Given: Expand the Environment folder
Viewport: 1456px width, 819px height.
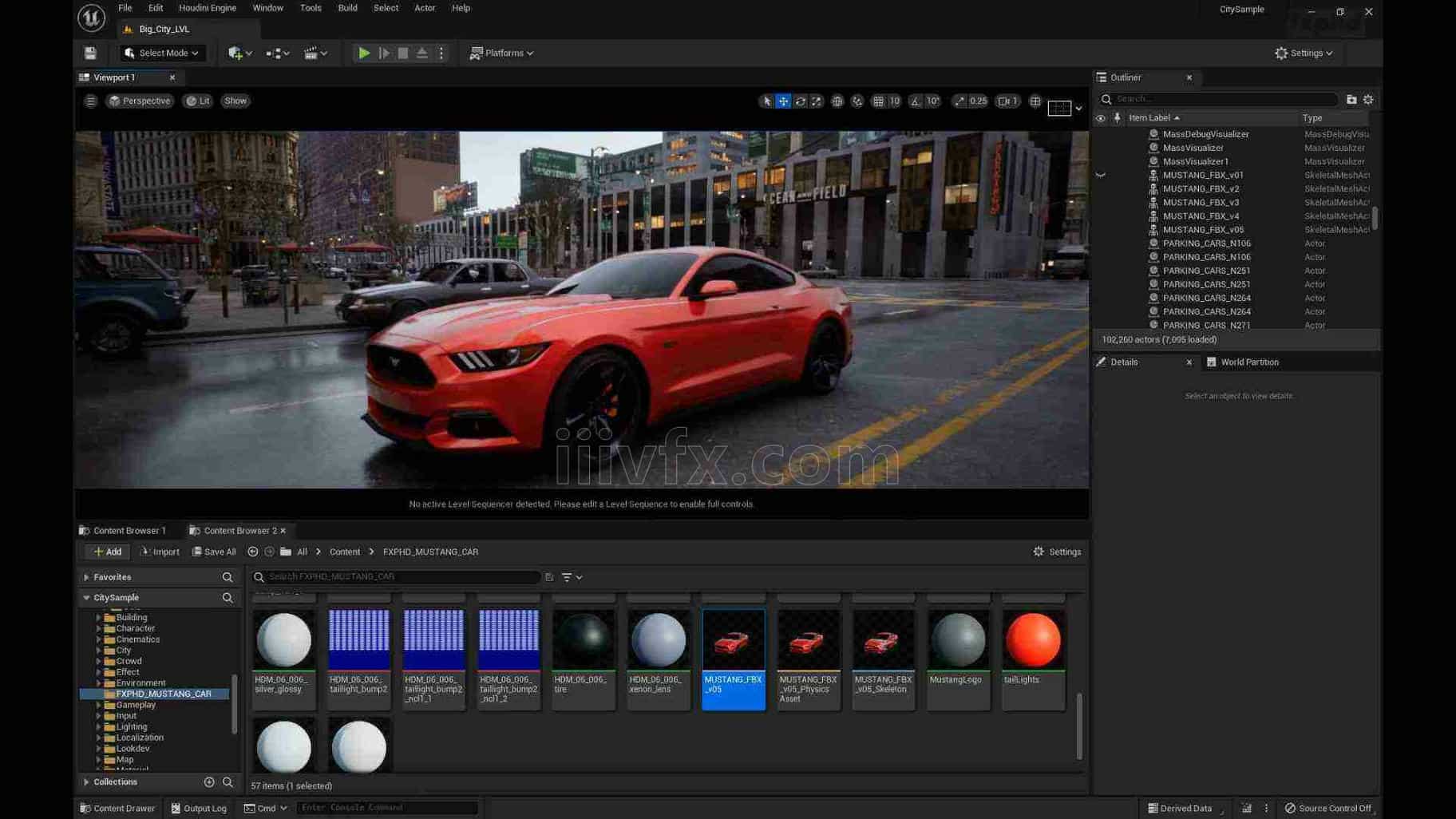Looking at the screenshot, I should (98, 683).
